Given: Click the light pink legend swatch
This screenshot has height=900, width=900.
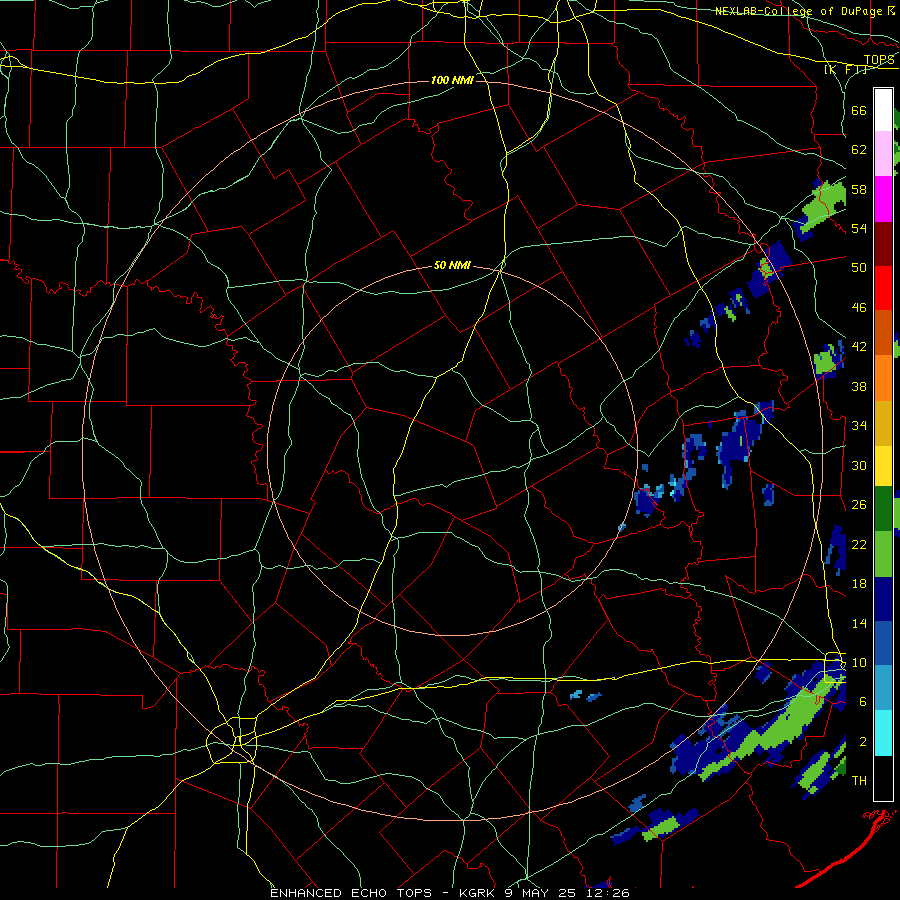Looking at the screenshot, I should click(883, 154).
